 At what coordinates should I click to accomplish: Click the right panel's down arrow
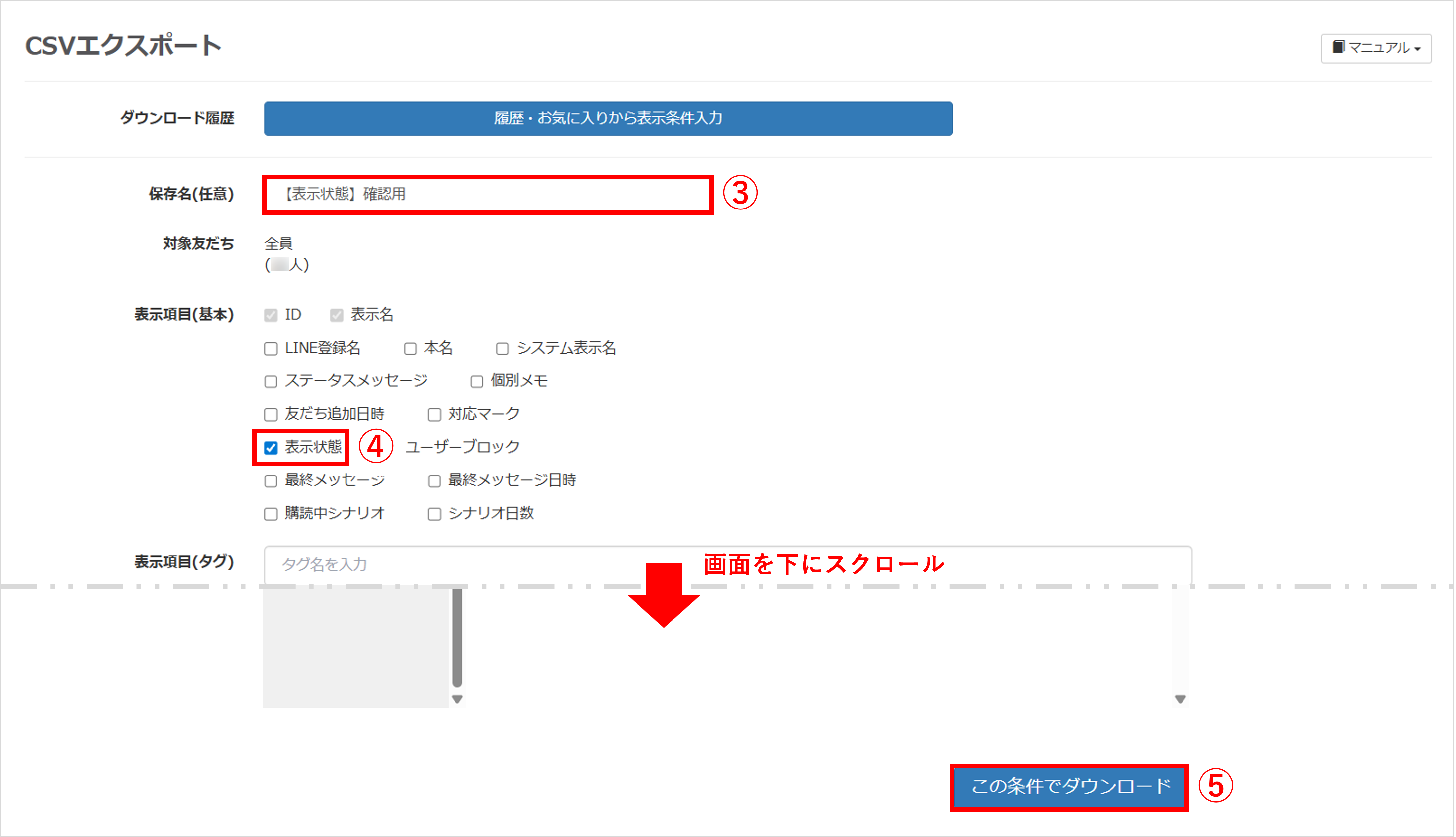click(x=1180, y=699)
